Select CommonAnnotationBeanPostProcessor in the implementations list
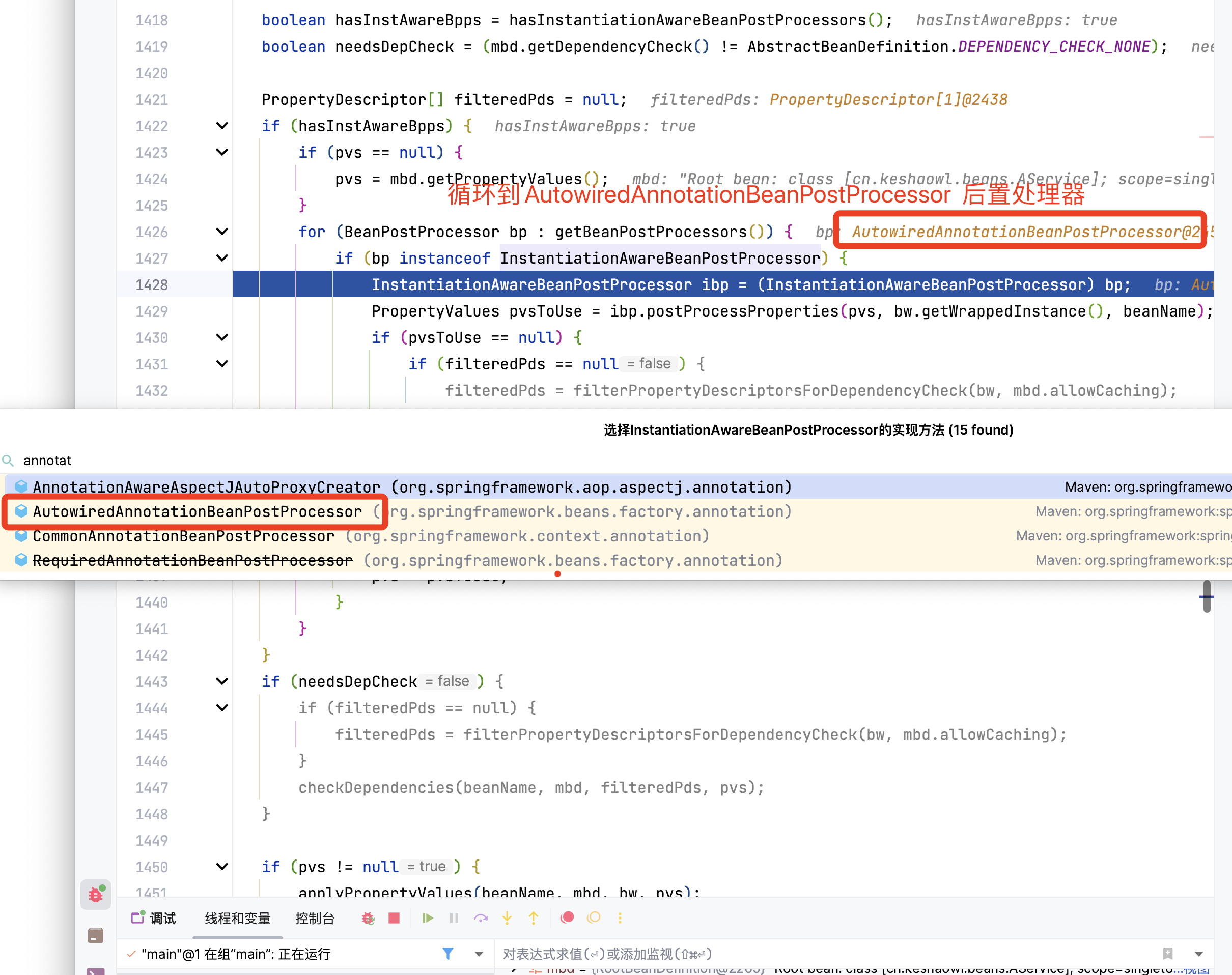Viewport: 1232px width, 975px height. tap(183, 536)
